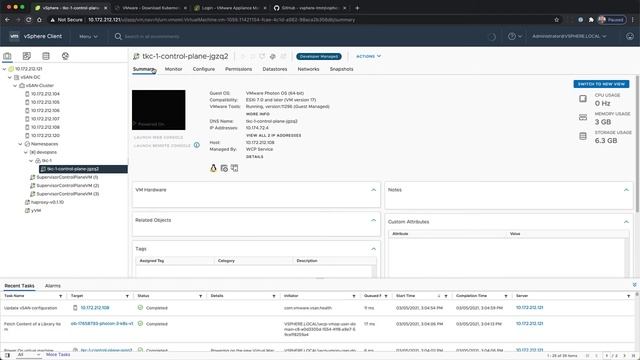Open the All filter dropdown in tasks footer
Image resolution: width=640 pixels, height=360 pixels.
click(x=29, y=355)
